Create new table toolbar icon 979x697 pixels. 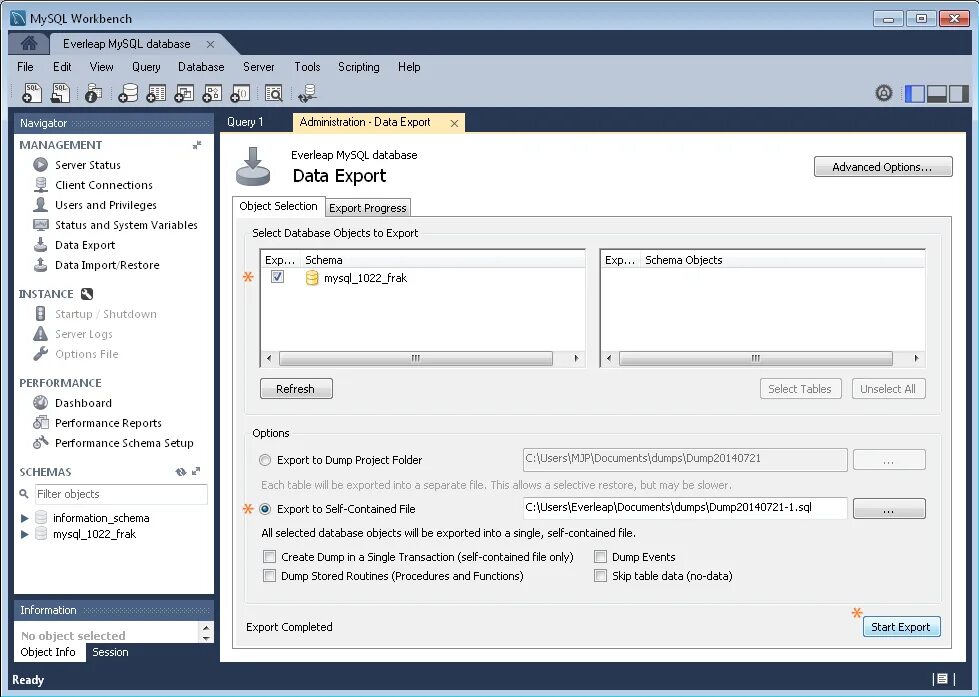[156, 93]
